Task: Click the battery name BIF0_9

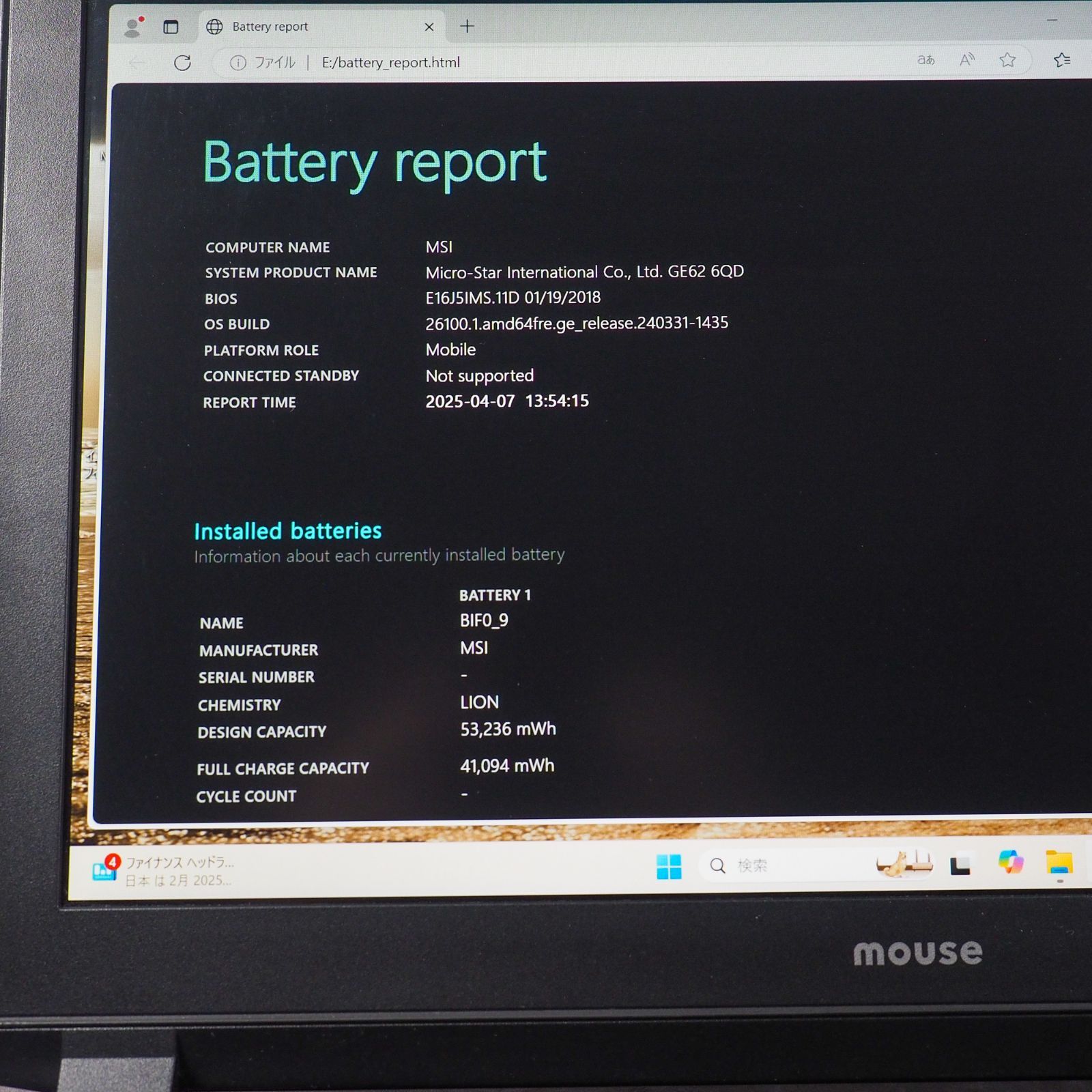Action: point(484,620)
